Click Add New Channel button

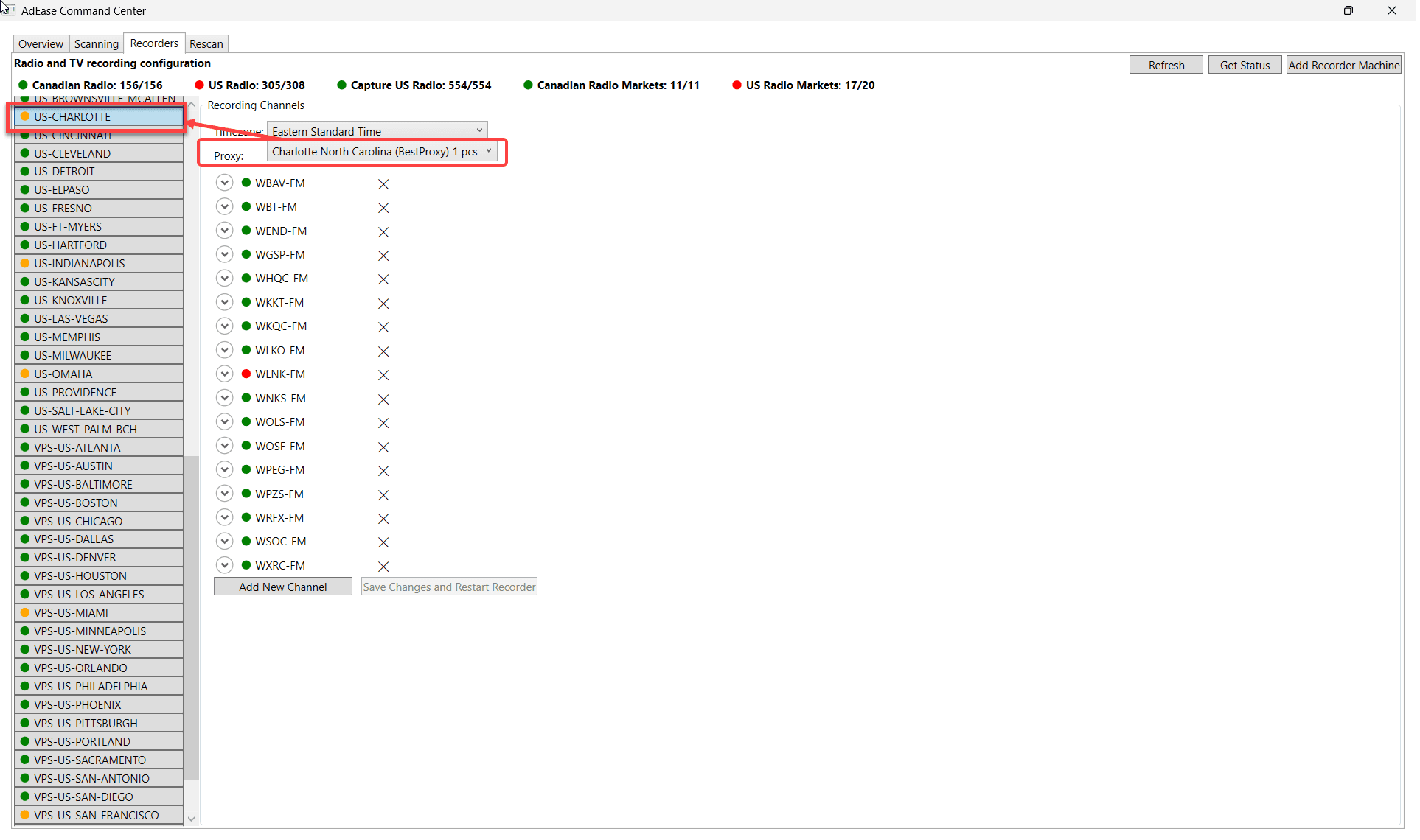pos(283,587)
